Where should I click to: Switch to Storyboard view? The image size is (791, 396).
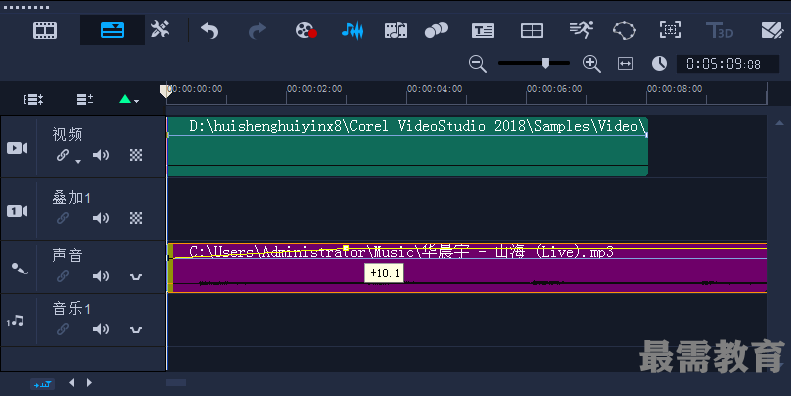[45, 30]
